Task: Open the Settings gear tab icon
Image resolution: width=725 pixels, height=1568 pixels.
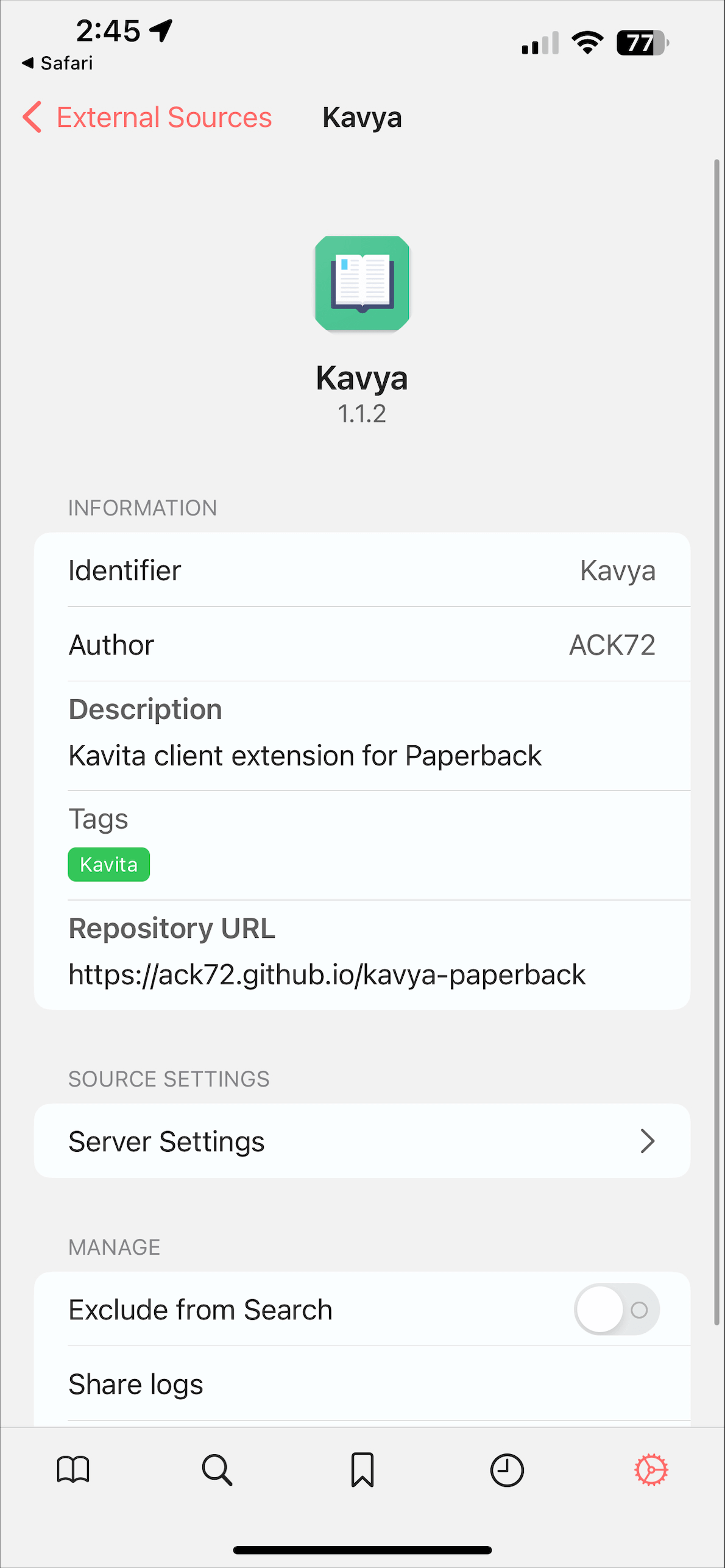Action: (651, 1470)
